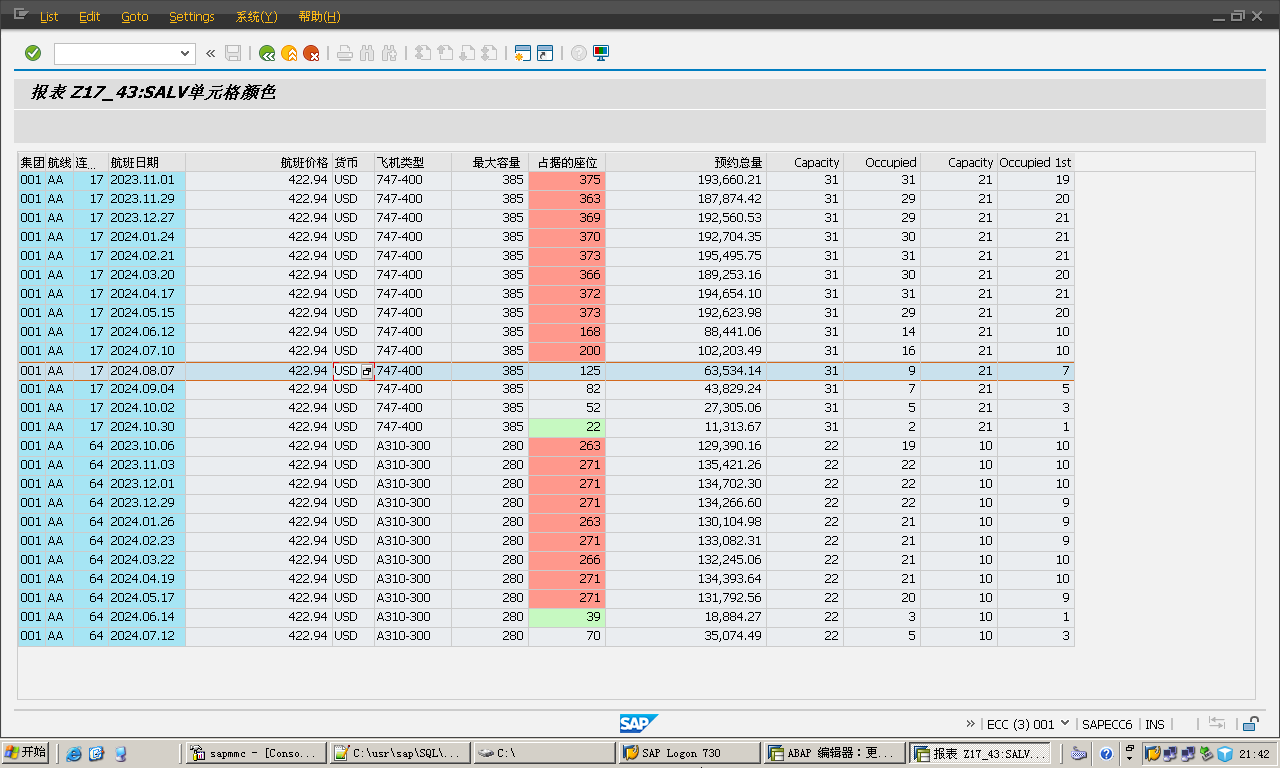Select the green cell with value 22
Screen dimensions: 1280x768
click(x=567, y=427)
